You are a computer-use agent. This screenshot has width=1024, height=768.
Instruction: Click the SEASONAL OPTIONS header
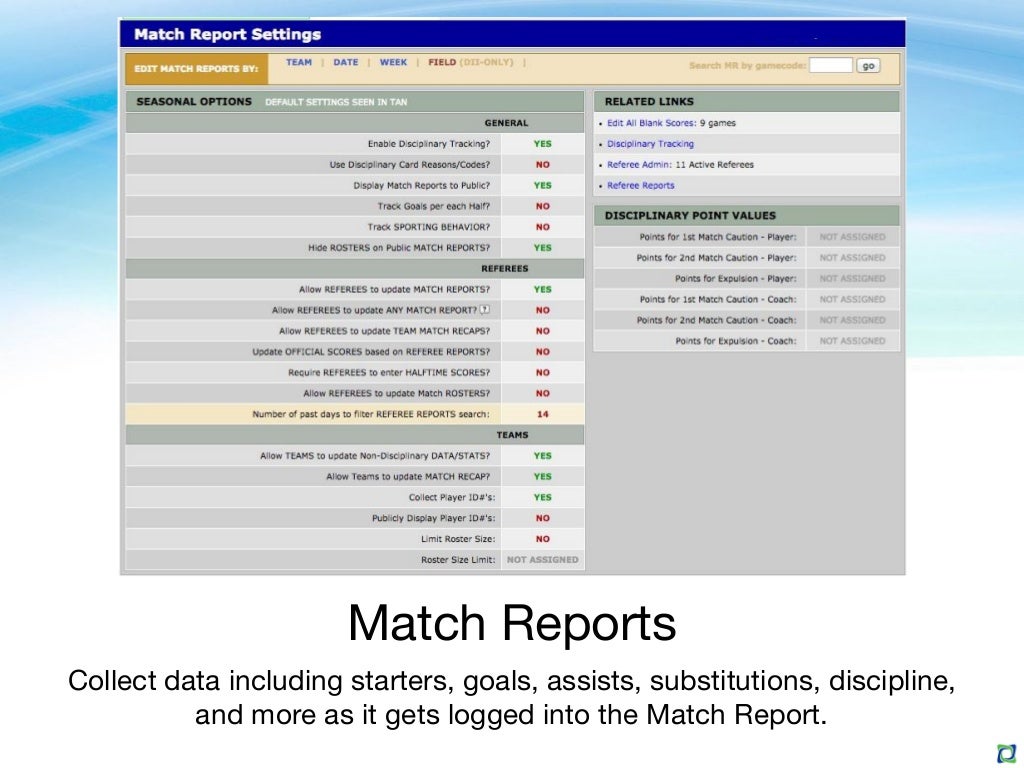[194, 102]
